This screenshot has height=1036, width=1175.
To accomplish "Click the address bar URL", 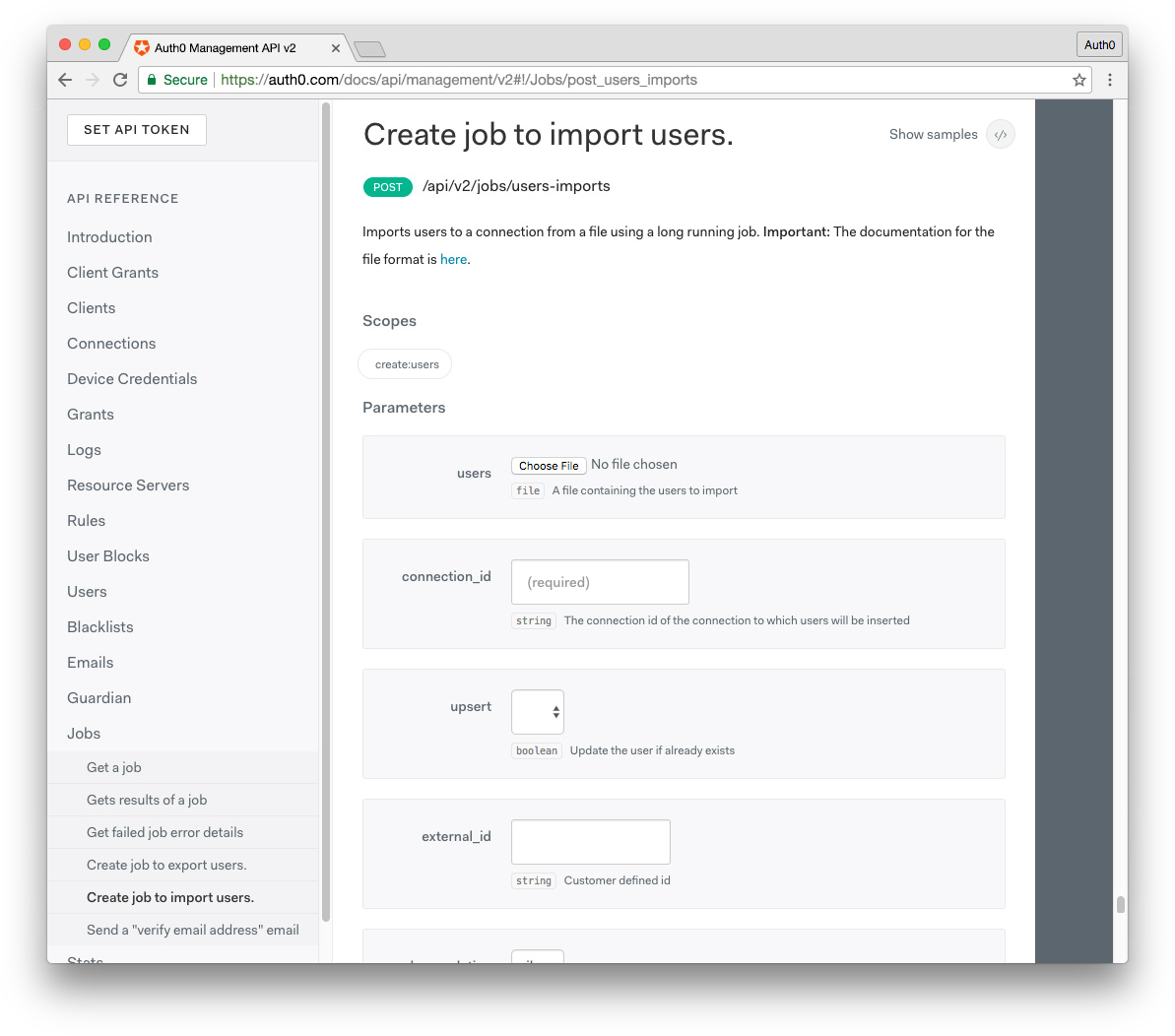I will [459, 80].
